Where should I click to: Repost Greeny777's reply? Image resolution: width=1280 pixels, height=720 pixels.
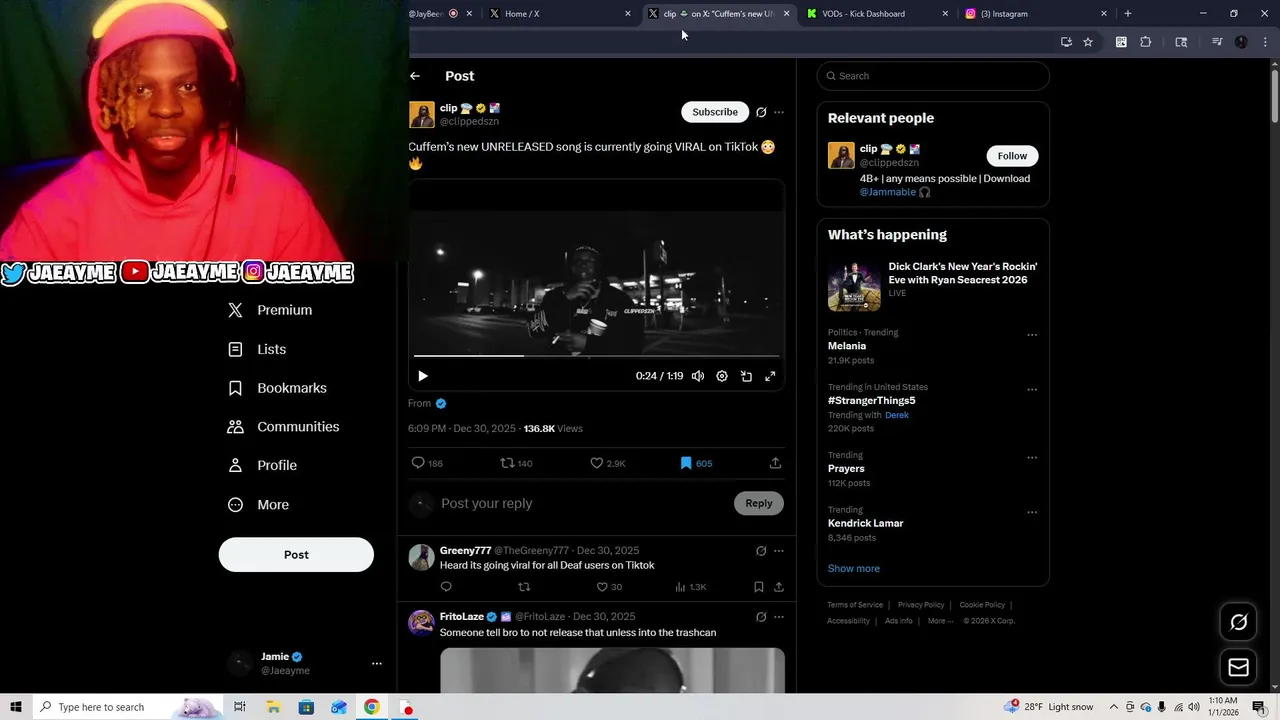(524, 587)
